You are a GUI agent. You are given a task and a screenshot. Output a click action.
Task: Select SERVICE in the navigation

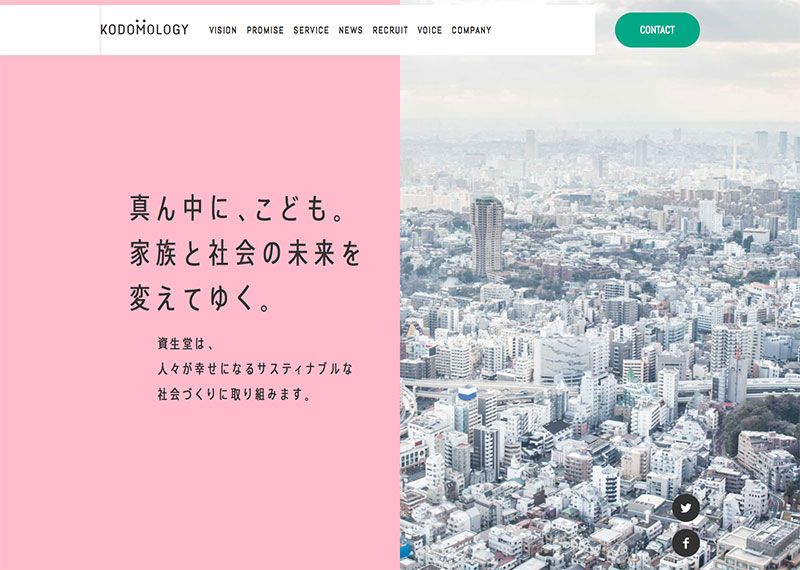point(311,30)
